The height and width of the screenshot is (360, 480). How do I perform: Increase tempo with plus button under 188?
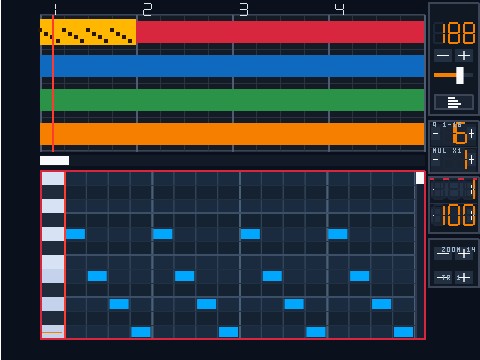click(464, 55)
